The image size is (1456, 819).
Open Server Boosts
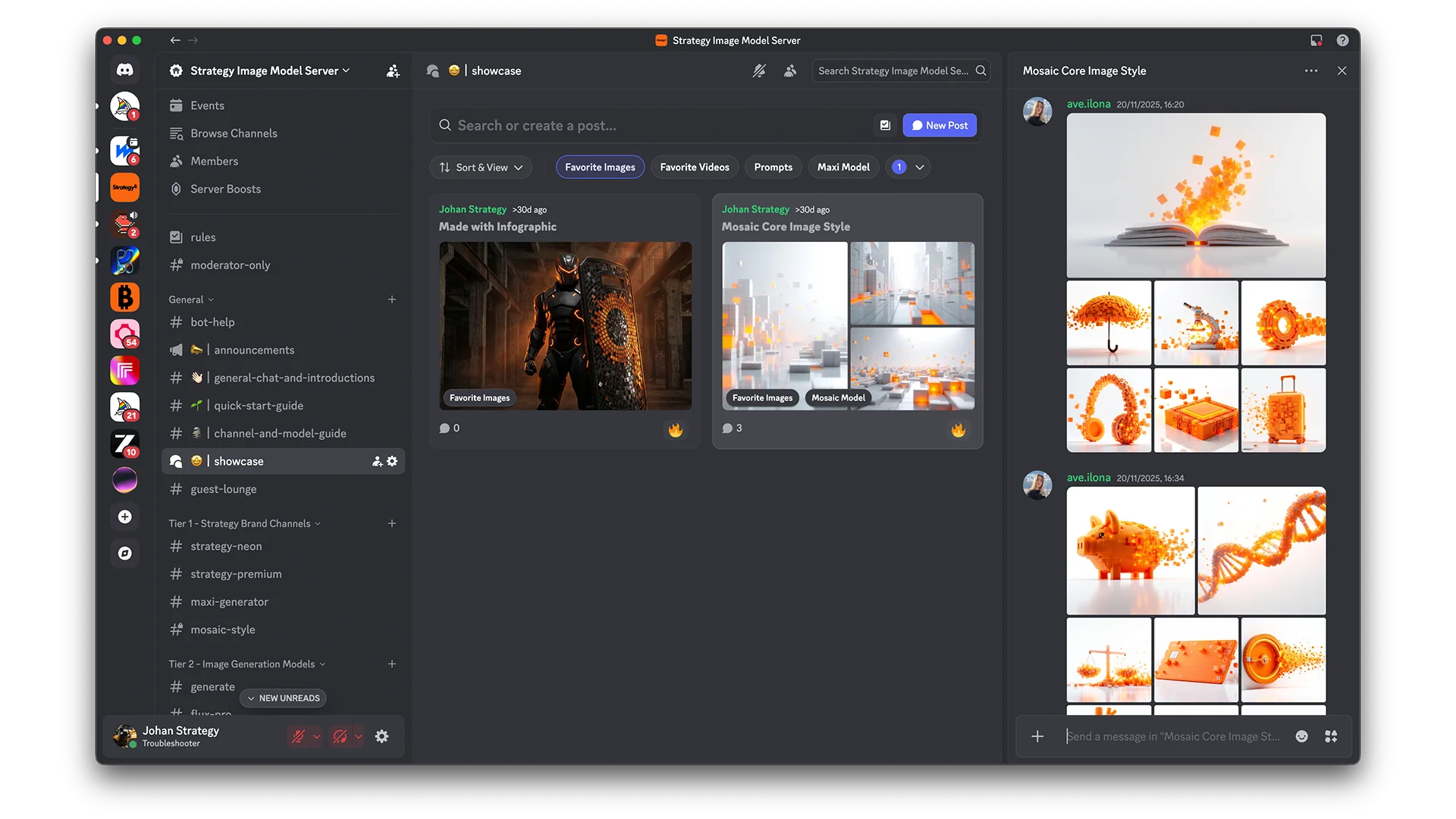pyautogui.click(x=283, y=189)
